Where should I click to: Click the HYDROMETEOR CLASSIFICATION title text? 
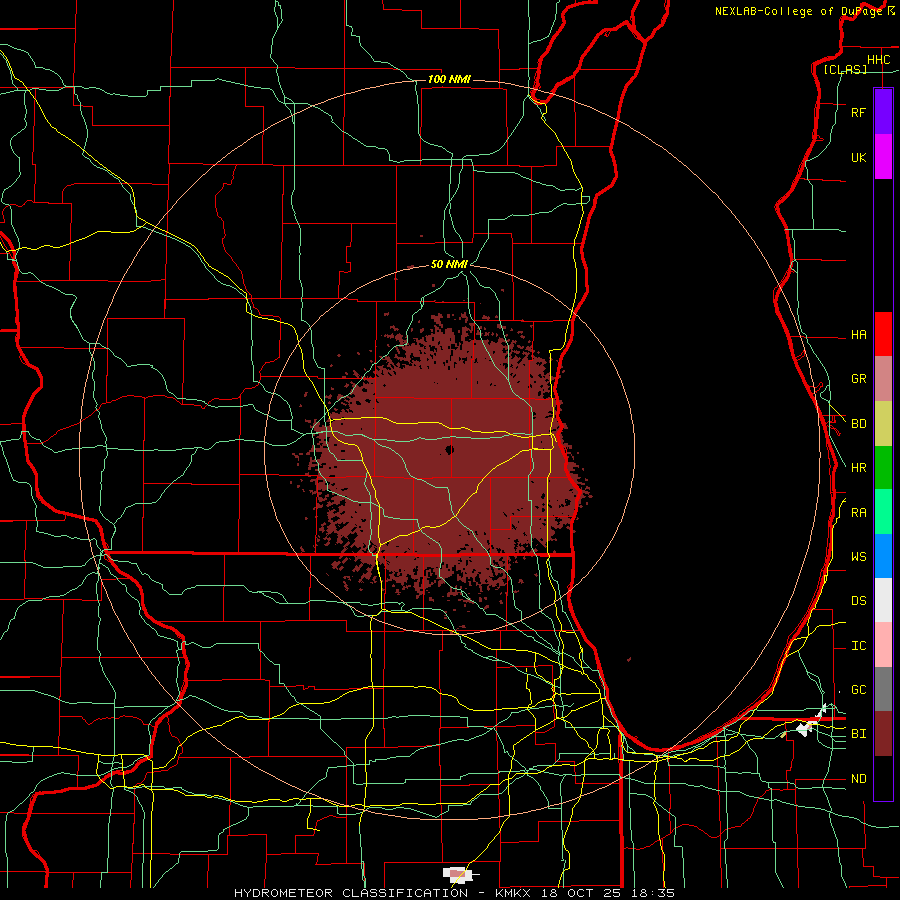point(351,893)
